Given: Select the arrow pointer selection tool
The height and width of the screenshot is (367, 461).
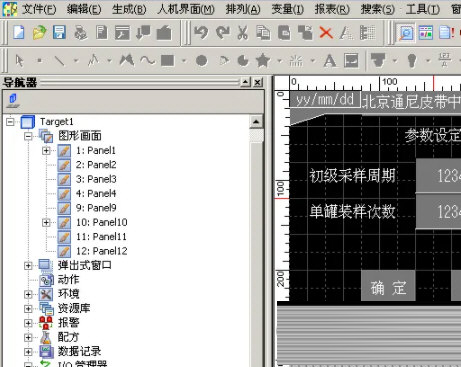Looking at the screenshot, I should [x=19, y=61].
